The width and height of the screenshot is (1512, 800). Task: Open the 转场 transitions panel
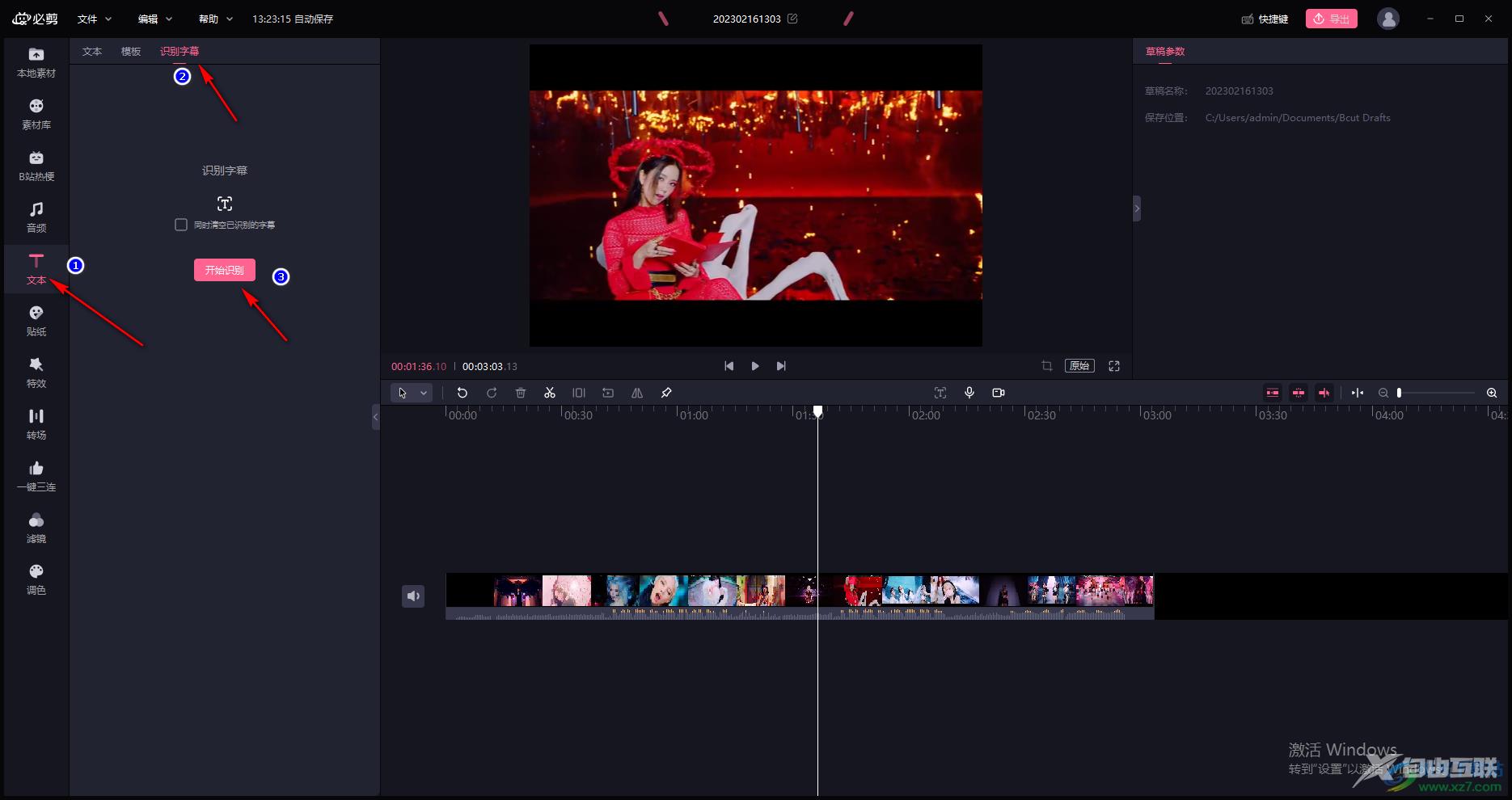(36, 424)
